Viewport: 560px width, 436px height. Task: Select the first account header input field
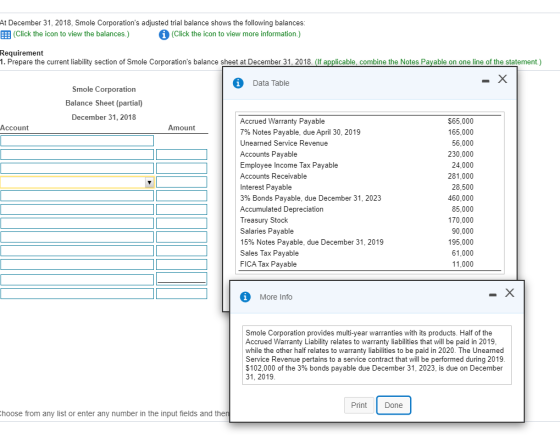[77, 141]
